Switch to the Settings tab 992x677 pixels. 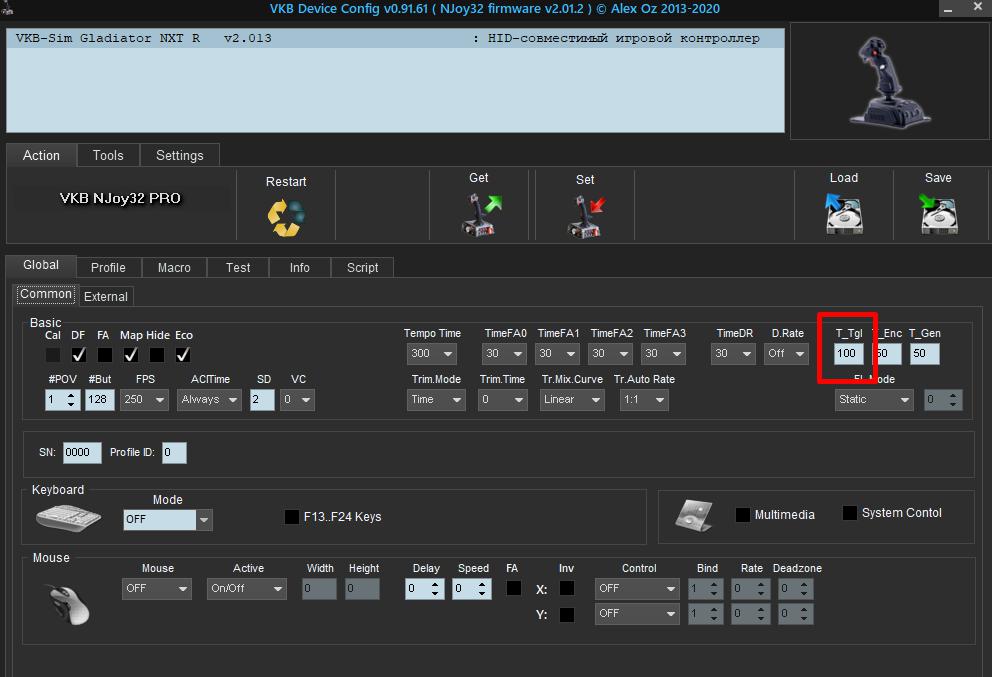point(180,156)
